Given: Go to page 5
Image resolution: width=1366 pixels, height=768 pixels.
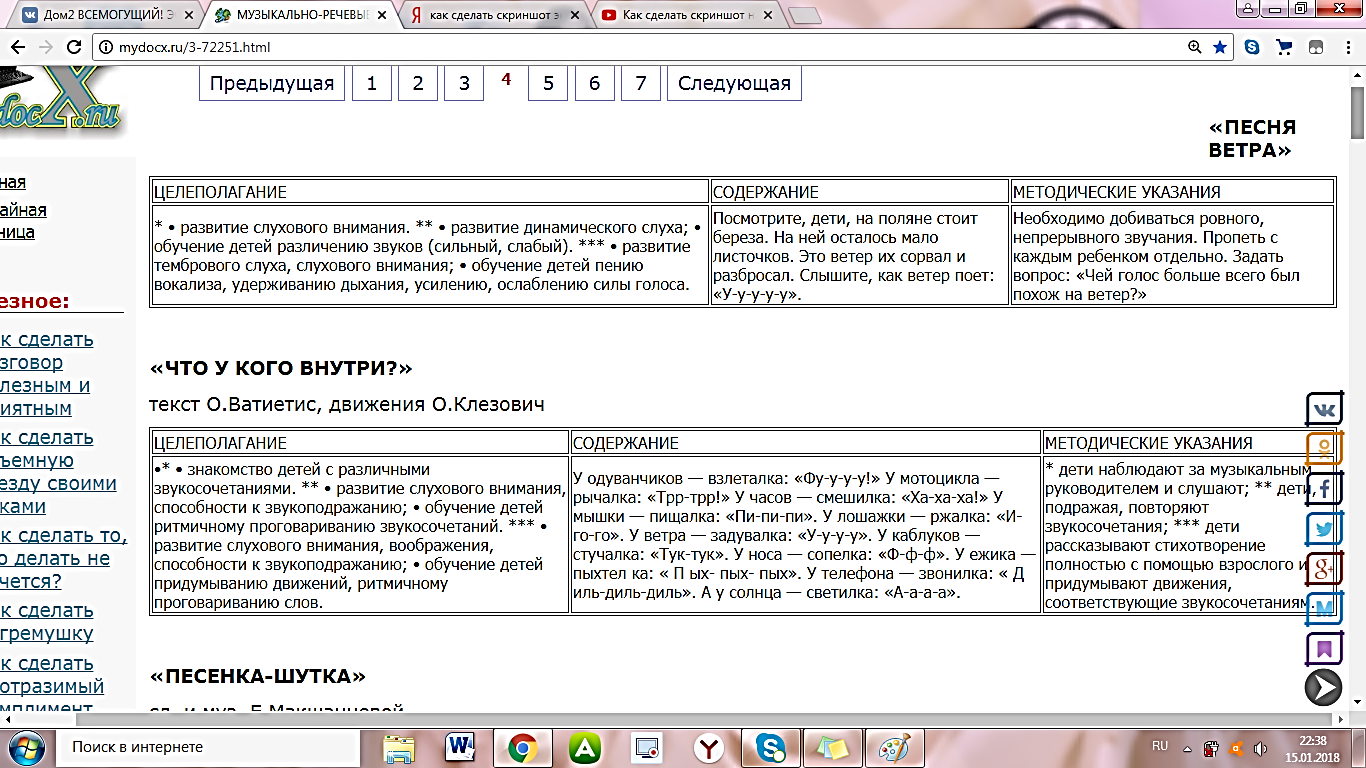Looking at the screenshot, I should [x=548, y=84].
